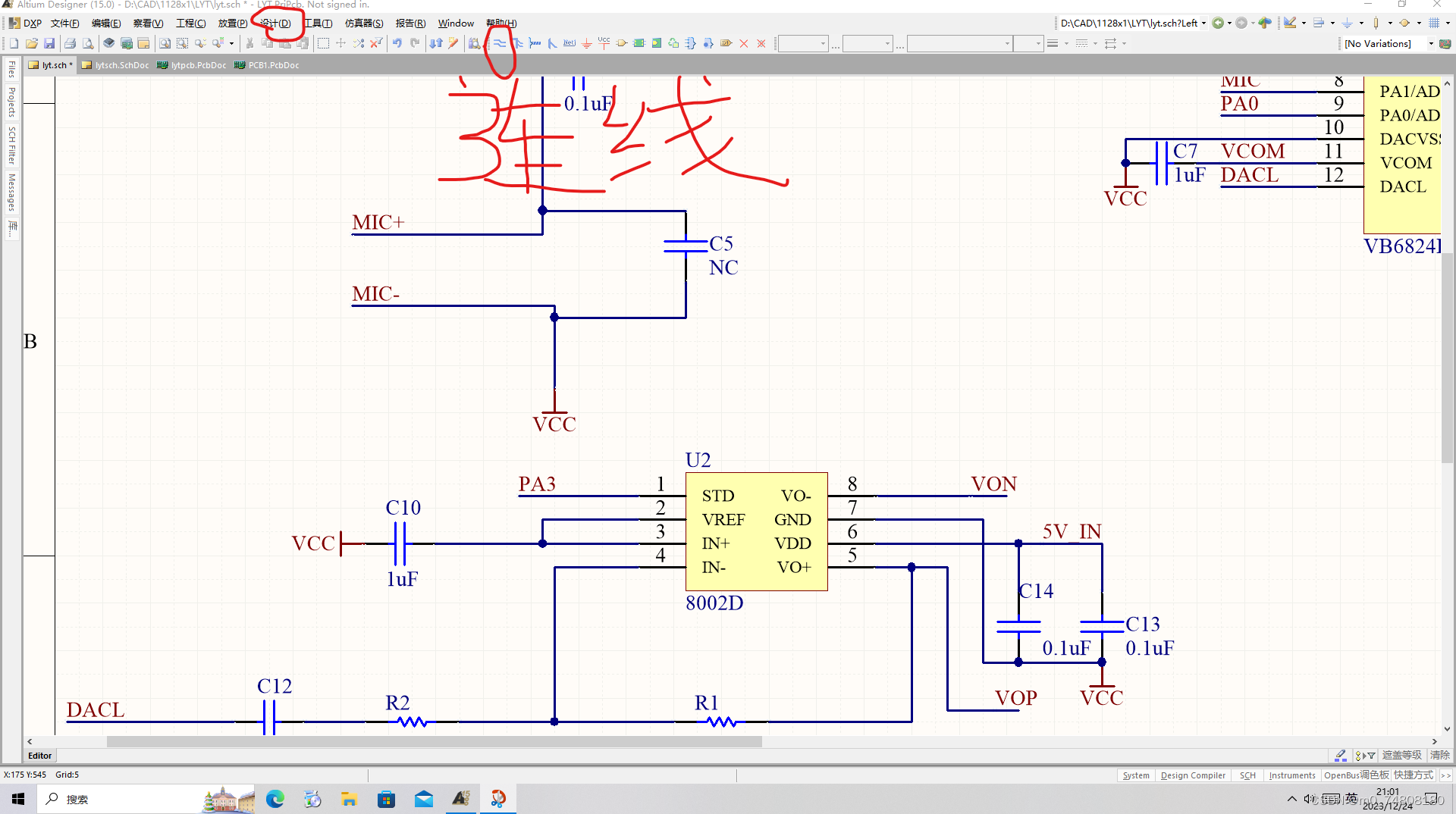This screenshot has width=1456, height=814.
Task: Select the Place Net Label tool
Action: (x=570, y=43)
